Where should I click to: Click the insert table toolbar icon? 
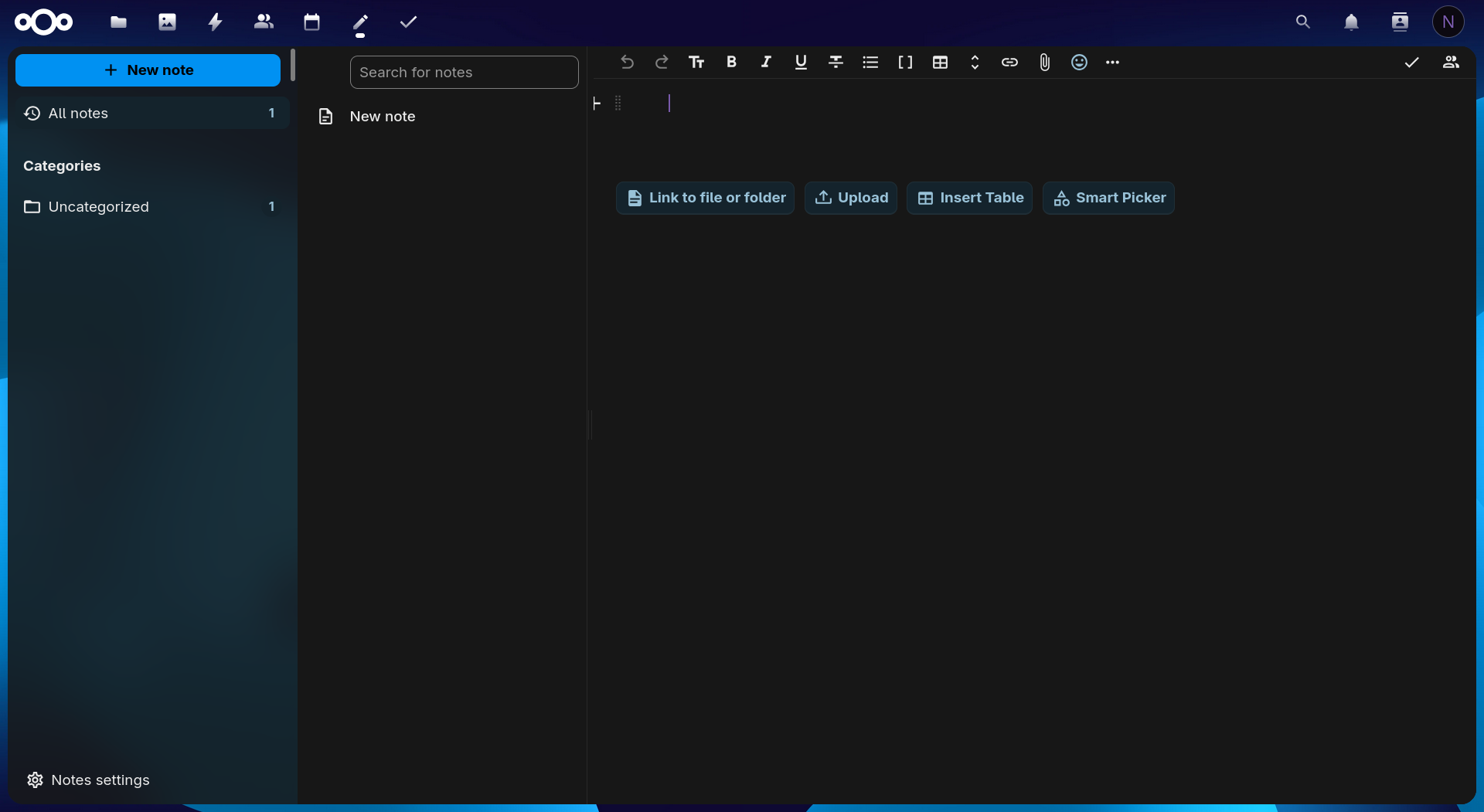click(x=940, y=63)
